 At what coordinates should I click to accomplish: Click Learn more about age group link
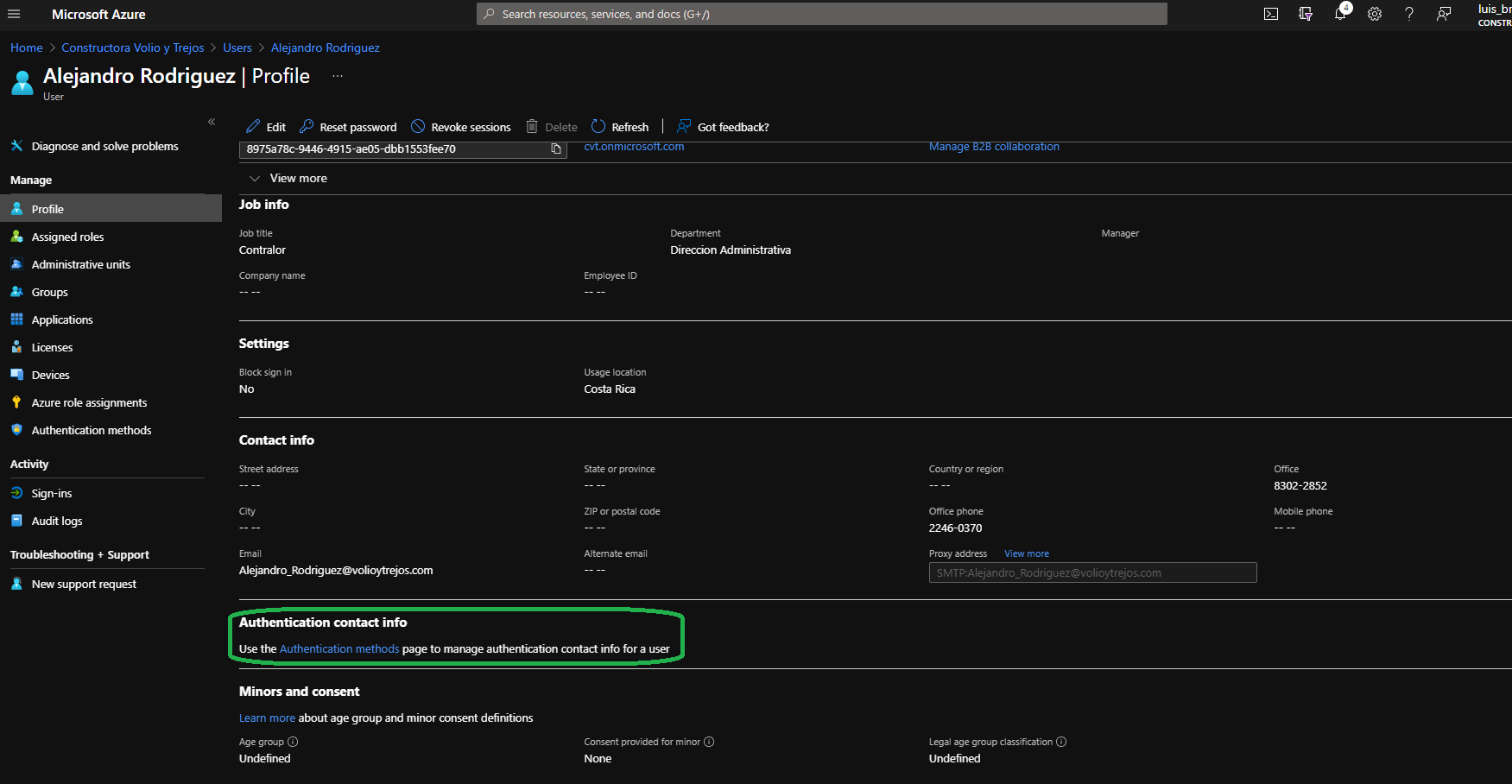pos(267,718)
